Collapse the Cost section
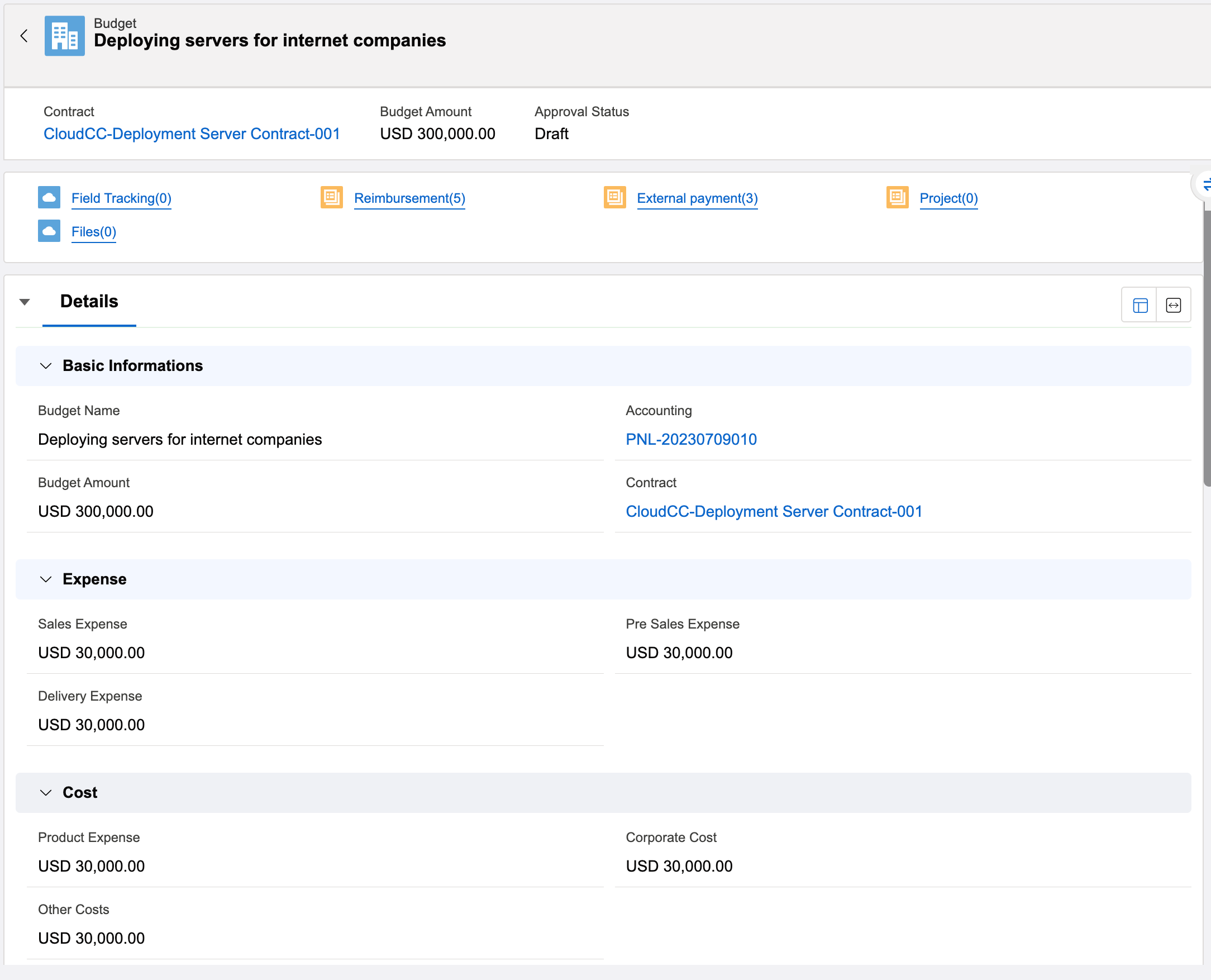 click(x=46, y=793)
